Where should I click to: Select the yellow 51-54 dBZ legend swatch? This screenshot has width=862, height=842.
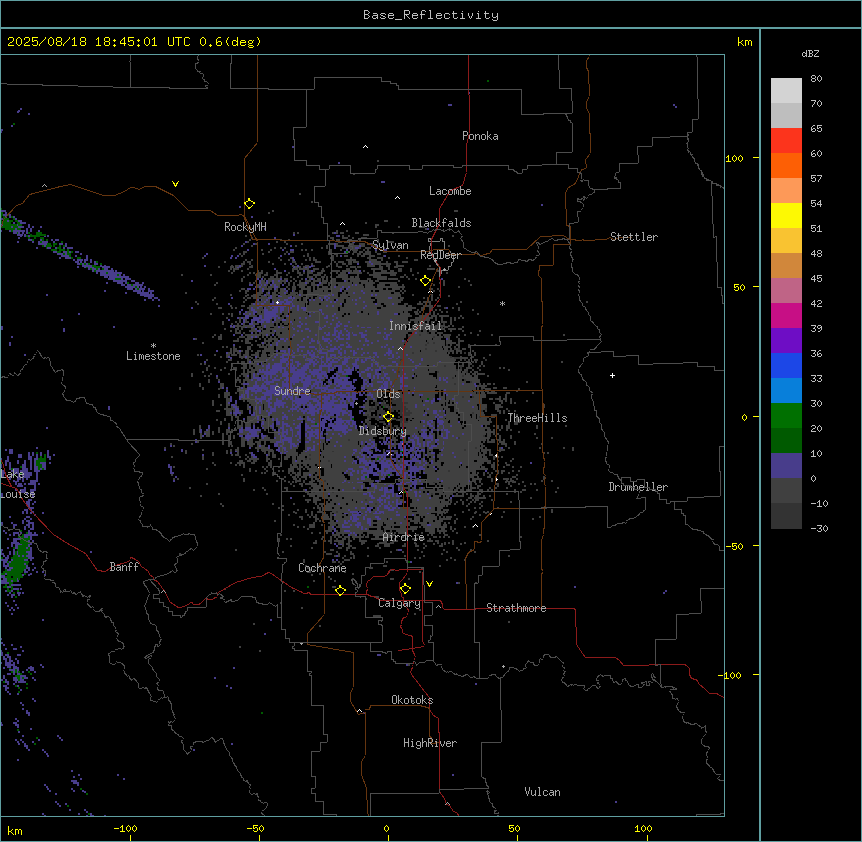[786, 215]
